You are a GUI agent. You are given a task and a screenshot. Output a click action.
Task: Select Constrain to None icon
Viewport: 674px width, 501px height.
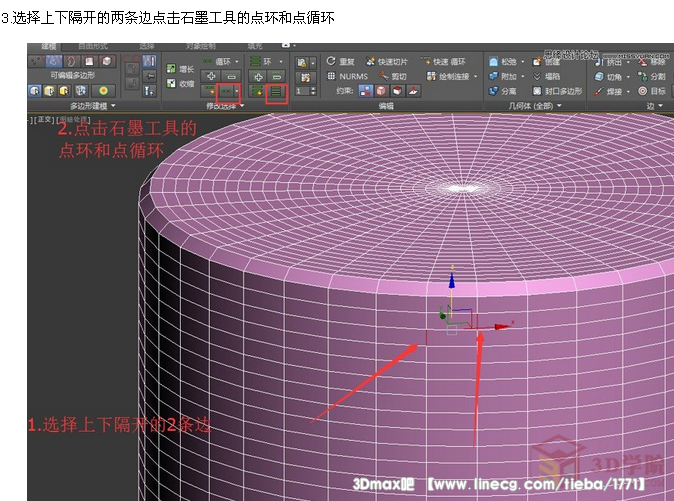[366, 91]
